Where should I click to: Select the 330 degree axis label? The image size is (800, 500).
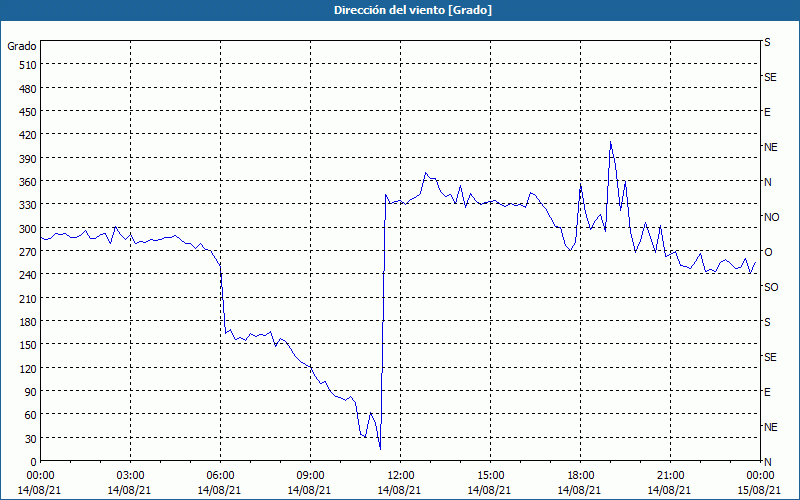click(x=29, y=205)
